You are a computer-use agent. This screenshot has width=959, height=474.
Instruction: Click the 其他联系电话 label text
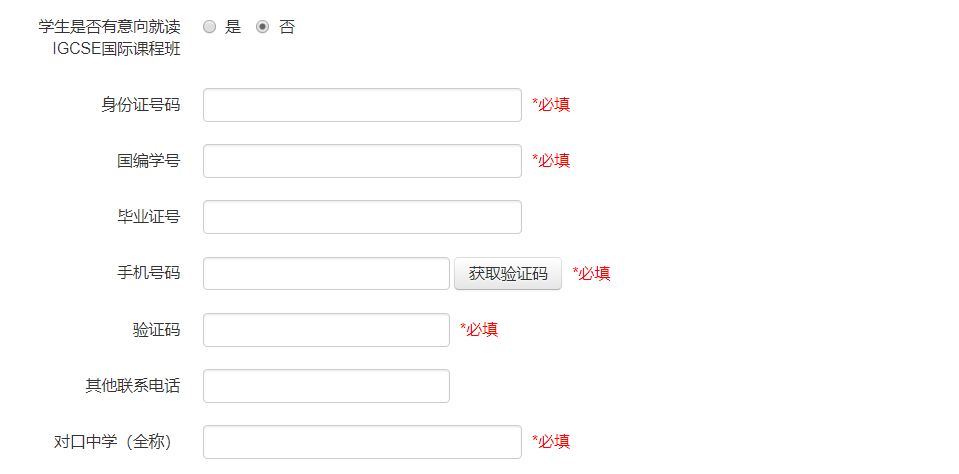(132, 386)
